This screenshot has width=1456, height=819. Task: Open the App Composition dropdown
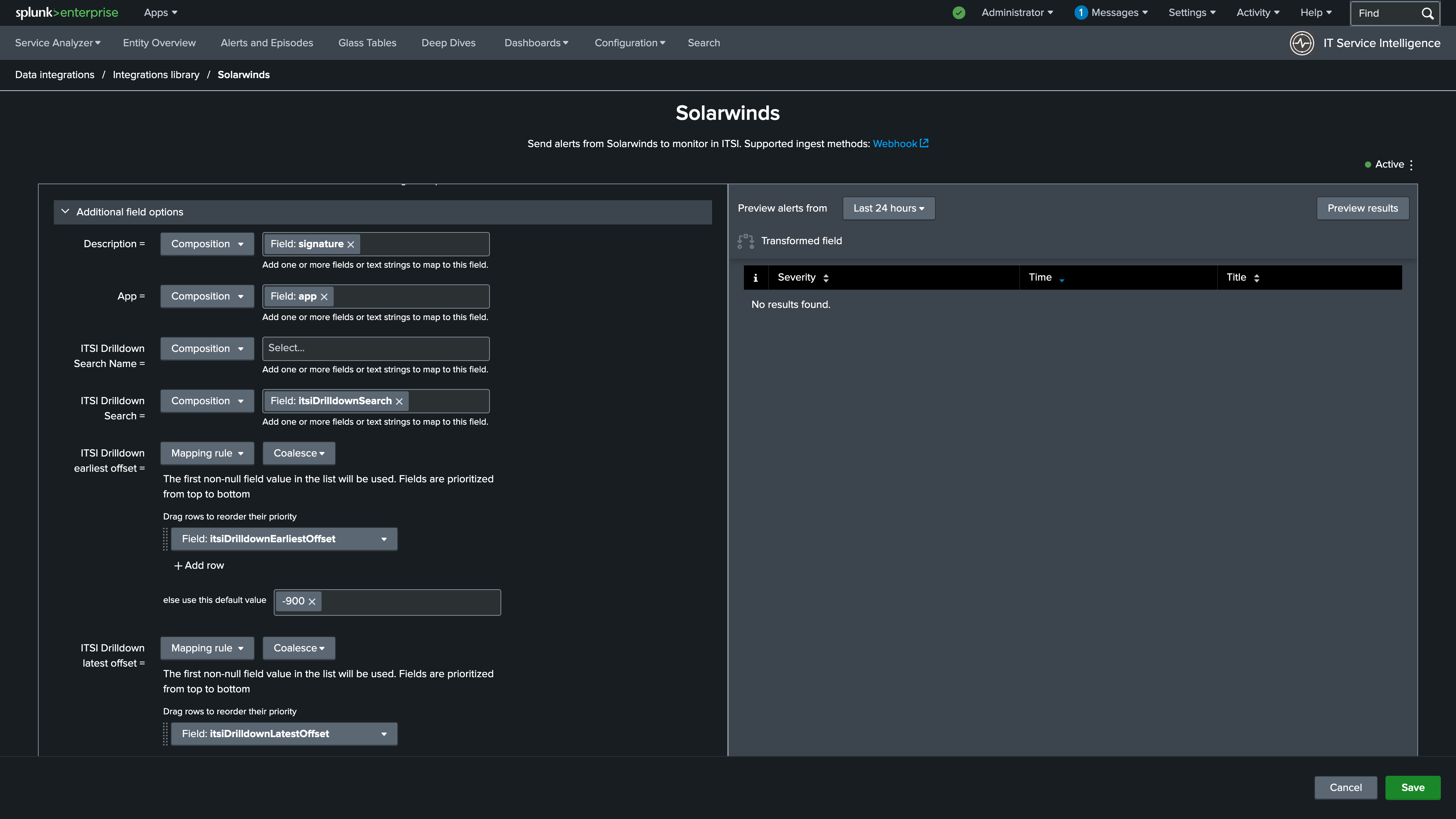click(x=207, y=296)
